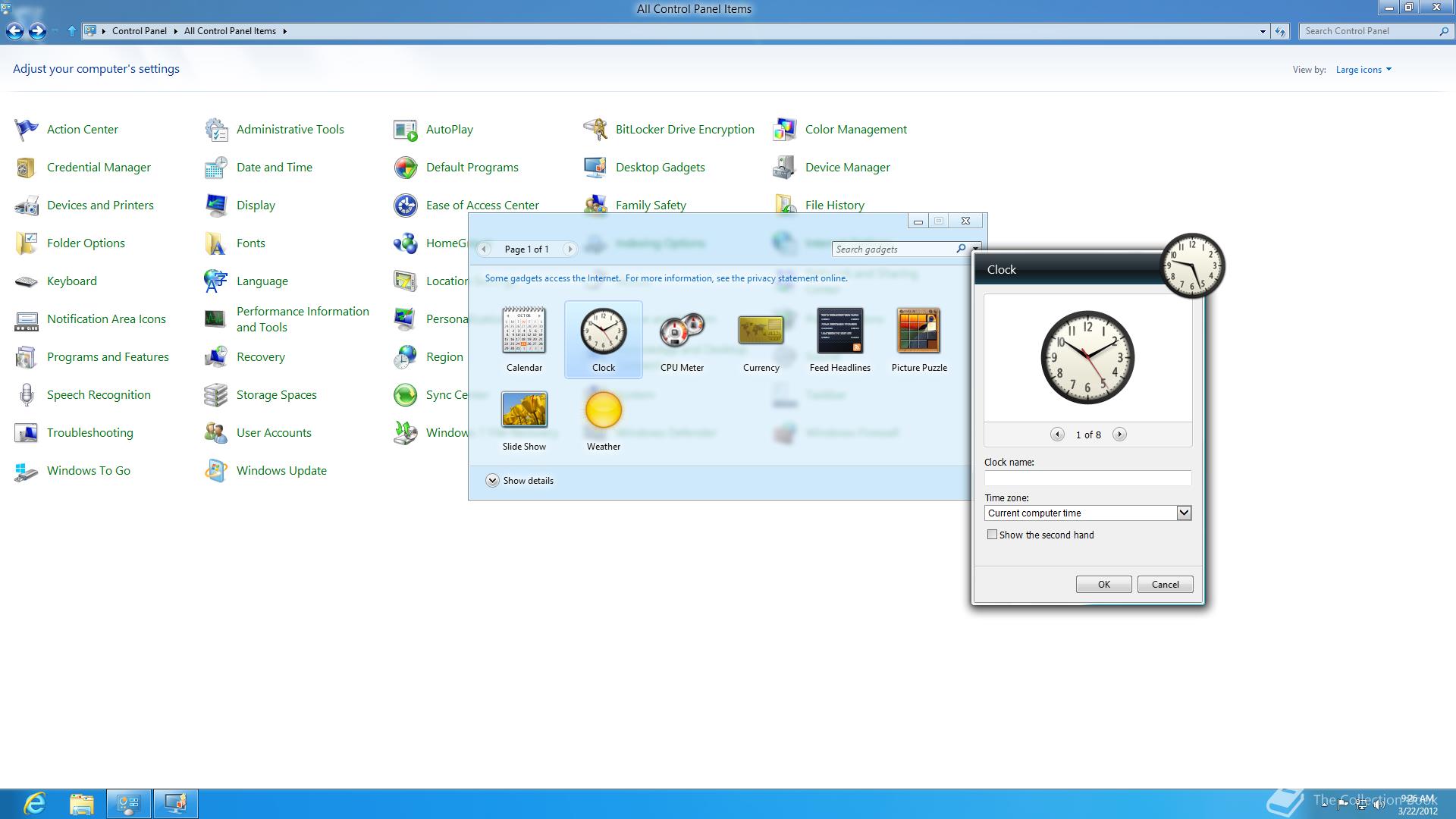The image size is (1456, 819).
Task: Click OK in Clock settings
Action: (x=1103, y=585)
